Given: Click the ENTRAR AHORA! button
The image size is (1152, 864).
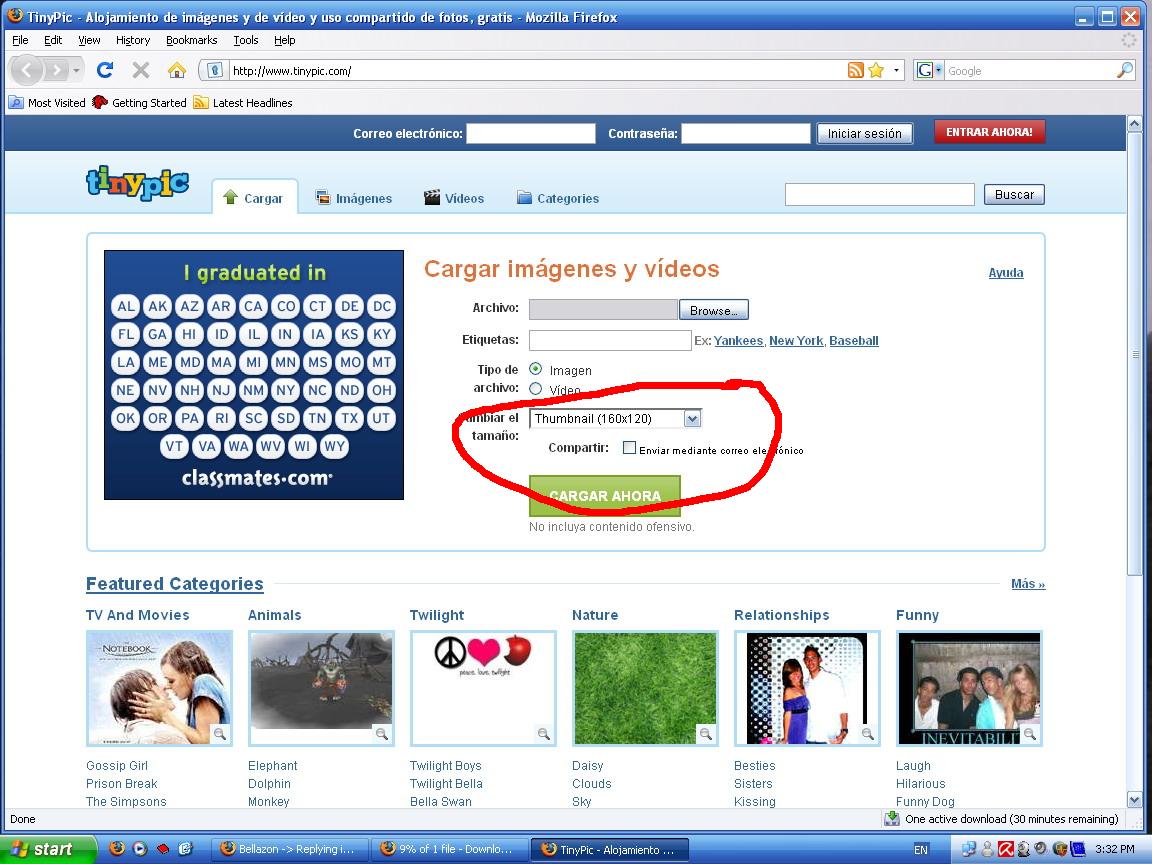Looking at the screenshot, I should click(989, 132).
